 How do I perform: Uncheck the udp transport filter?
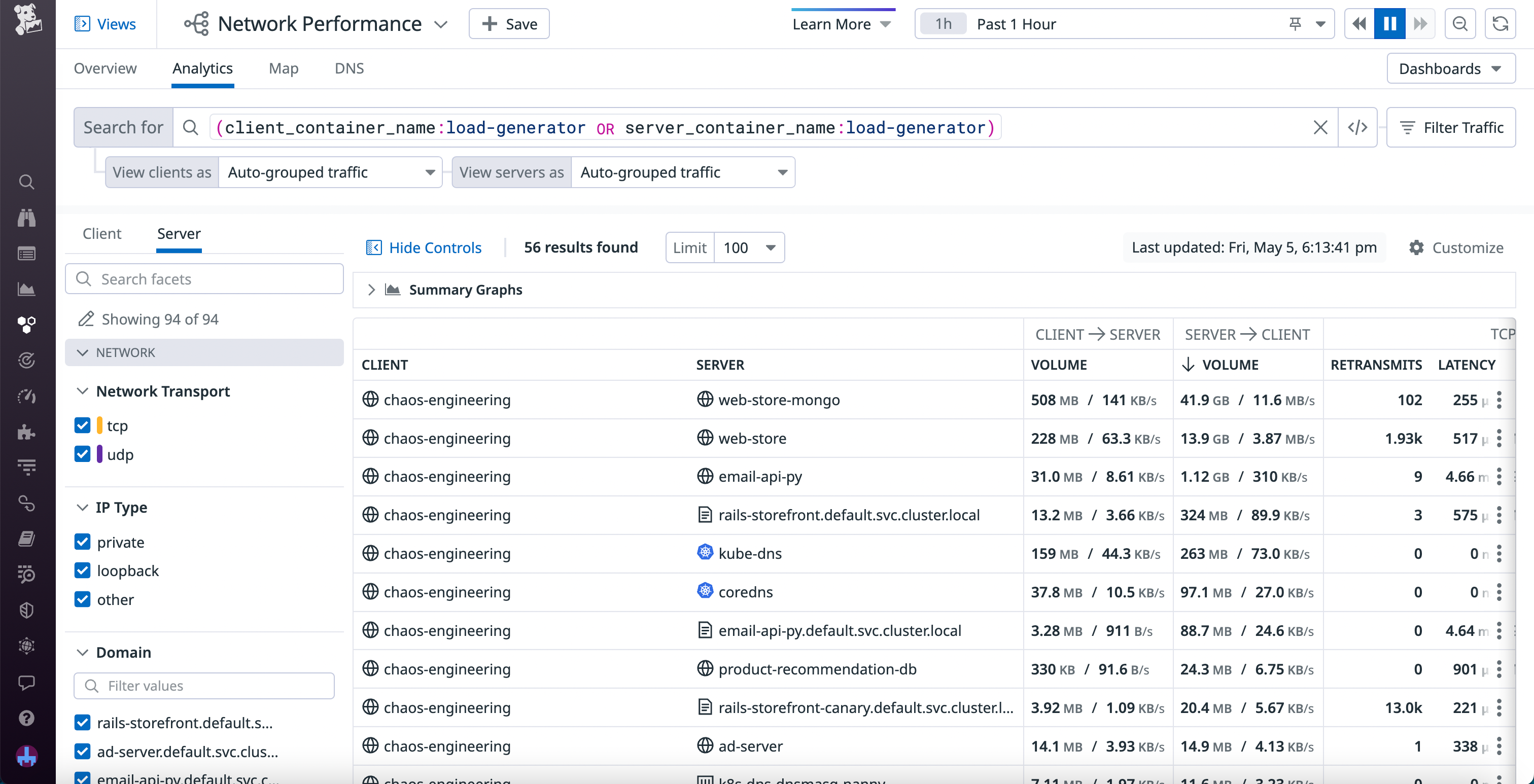pos(82,454)
